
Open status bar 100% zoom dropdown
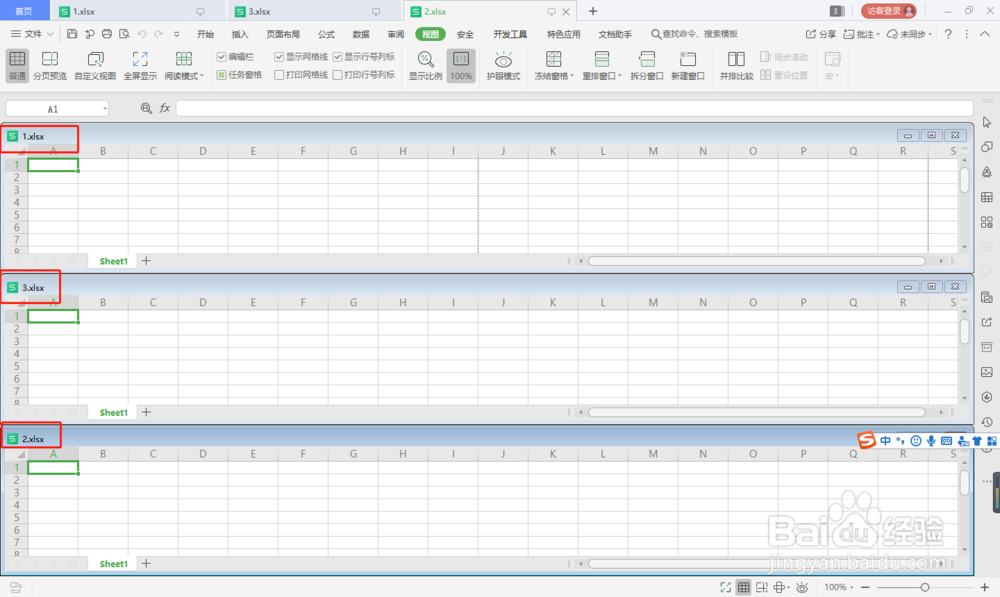[851, 587]
